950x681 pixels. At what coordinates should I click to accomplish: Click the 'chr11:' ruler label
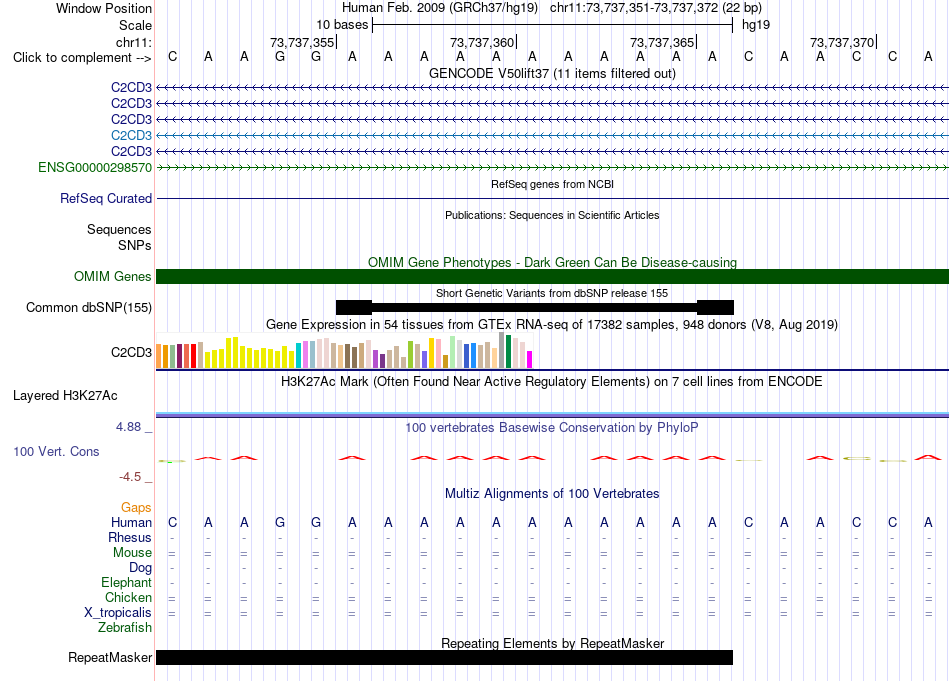pos(133,42)
